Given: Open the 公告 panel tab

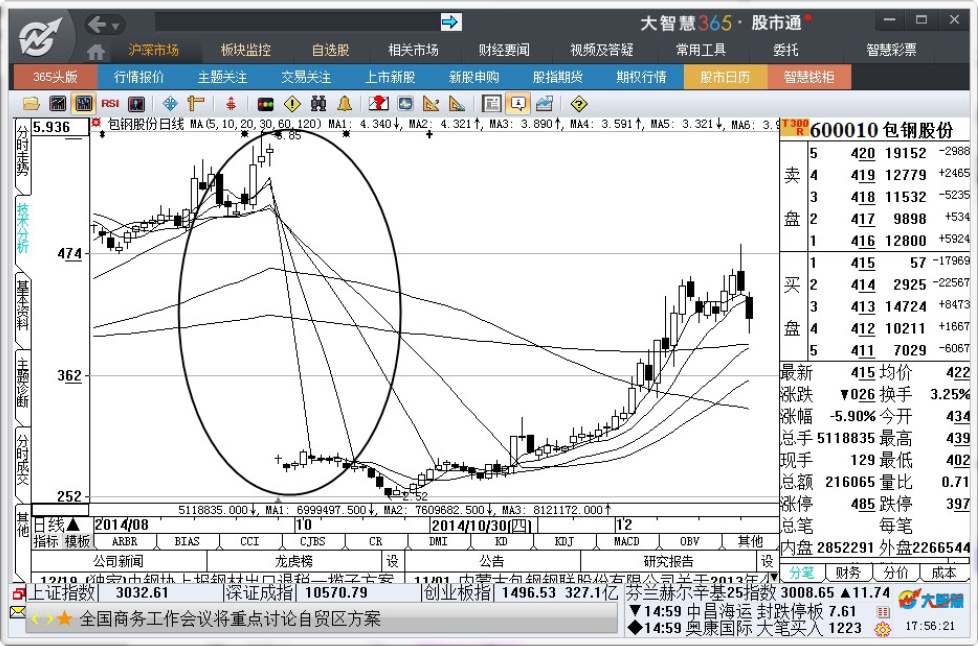Looking at the screenshot, I should click(492, 561).
